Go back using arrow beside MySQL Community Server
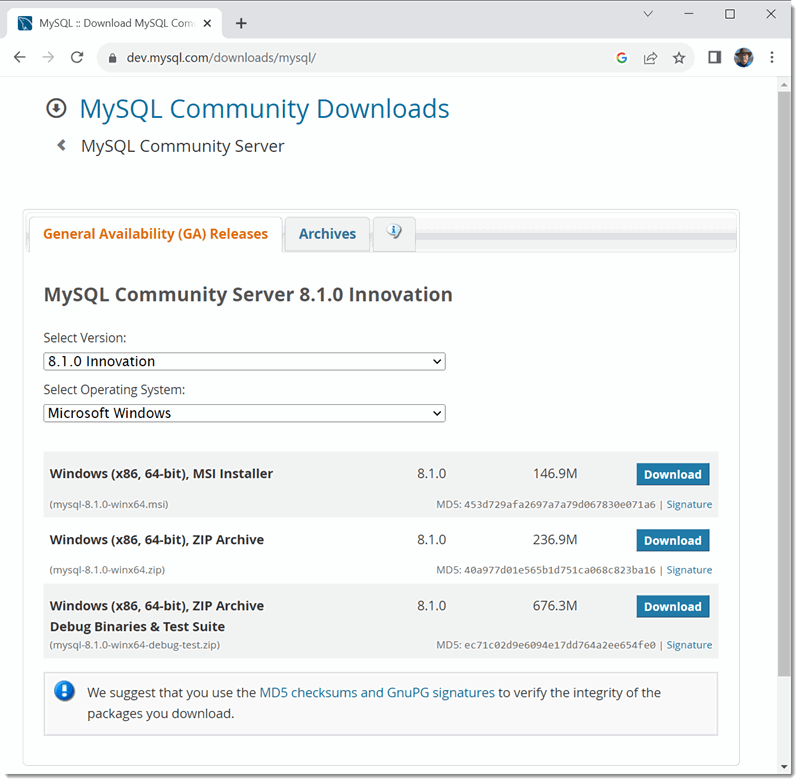Viewport: 800px width, 783px height. tap(62, 145)
